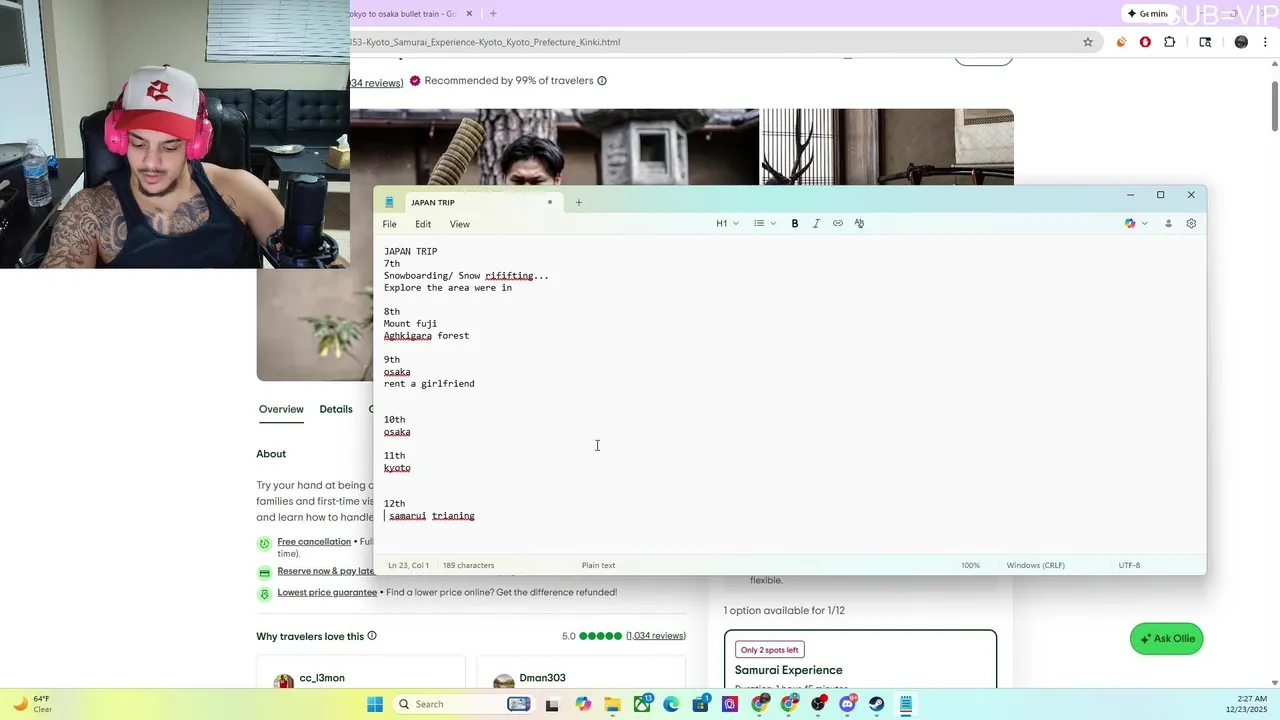Bookmark this page with the star icon
Screen dimensions: 1280x720
coord(1088,42)
